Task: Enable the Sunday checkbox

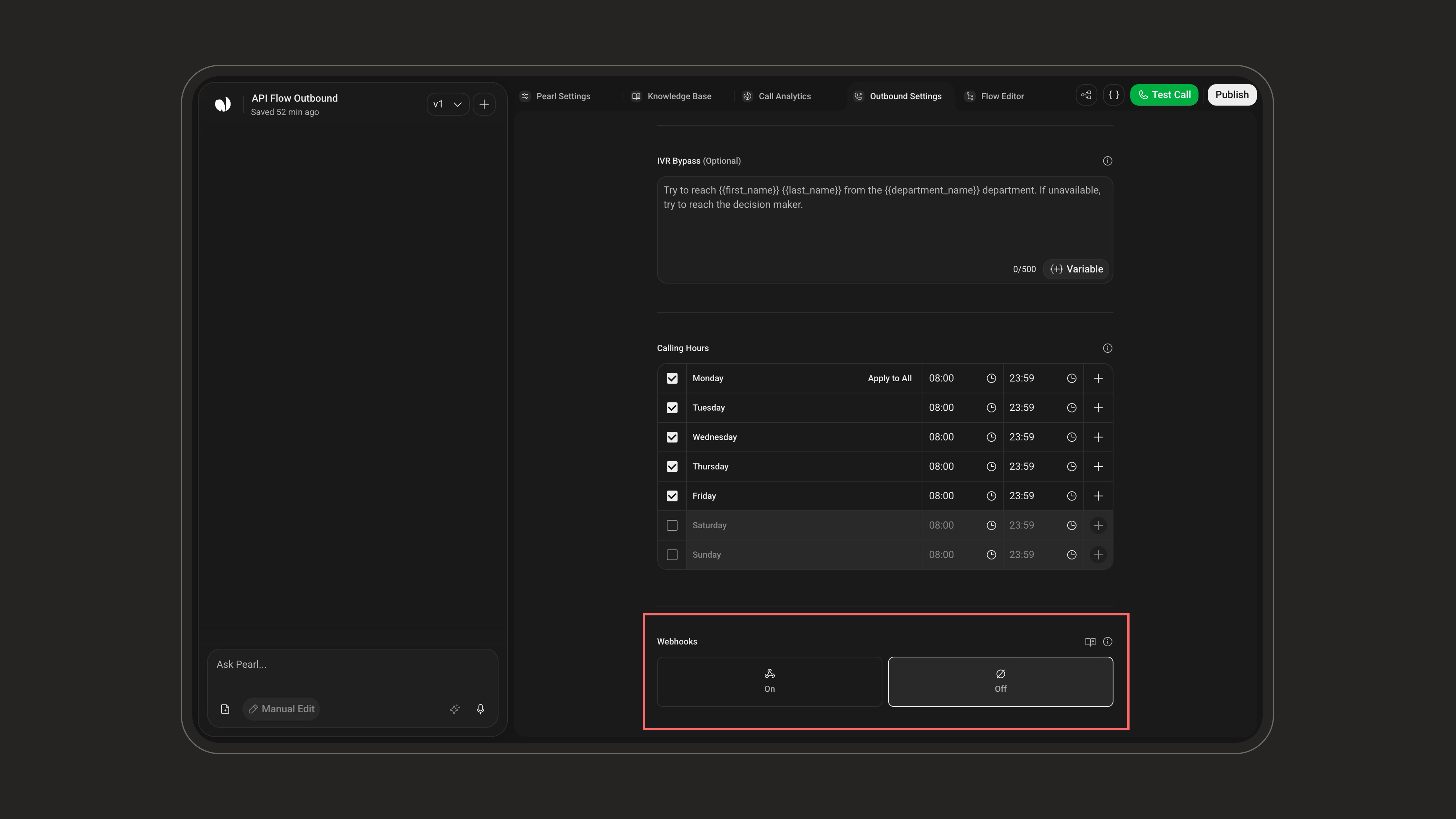Action: click(671, 555)
